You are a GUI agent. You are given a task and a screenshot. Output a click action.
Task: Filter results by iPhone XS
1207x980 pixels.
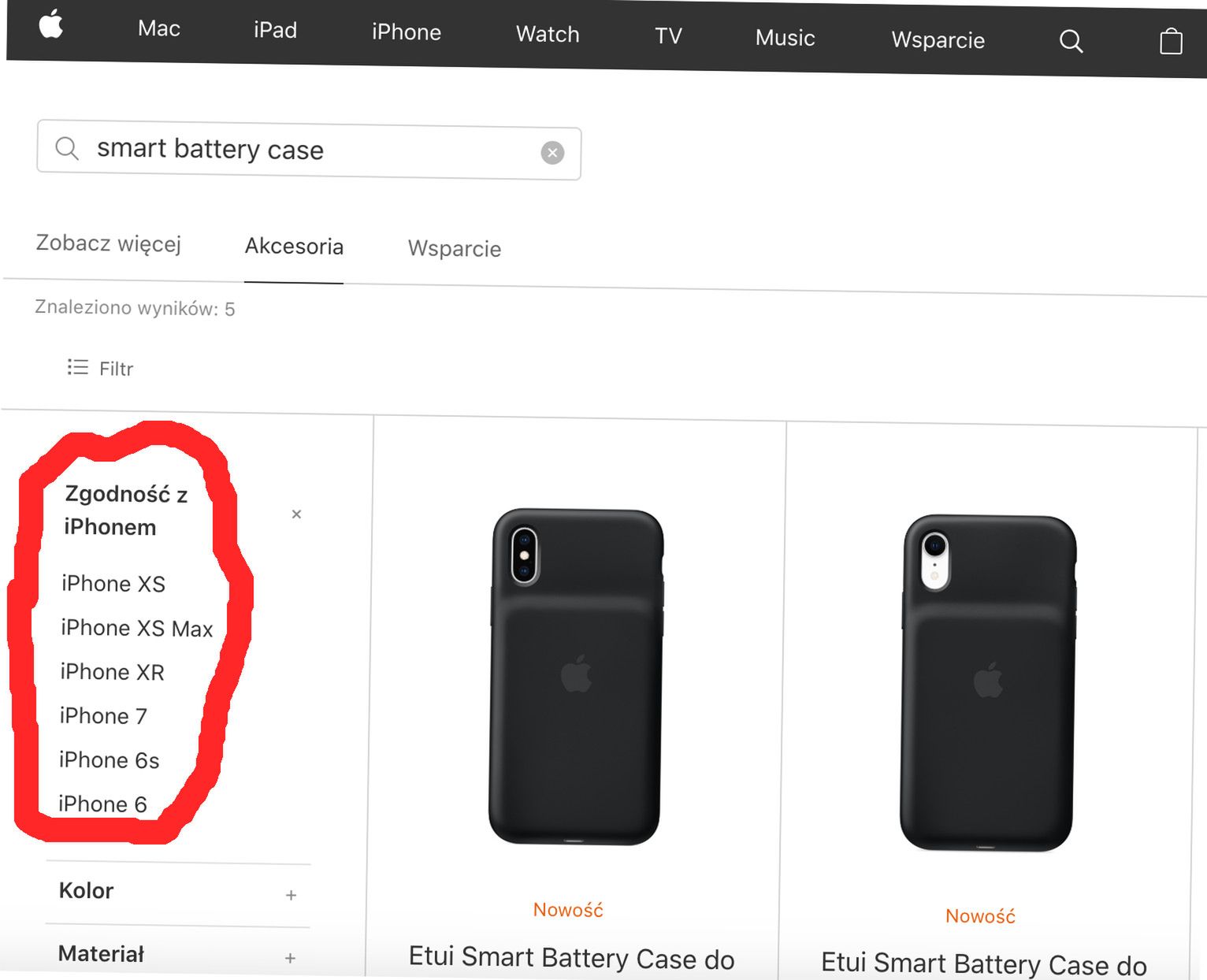[113, 584]
